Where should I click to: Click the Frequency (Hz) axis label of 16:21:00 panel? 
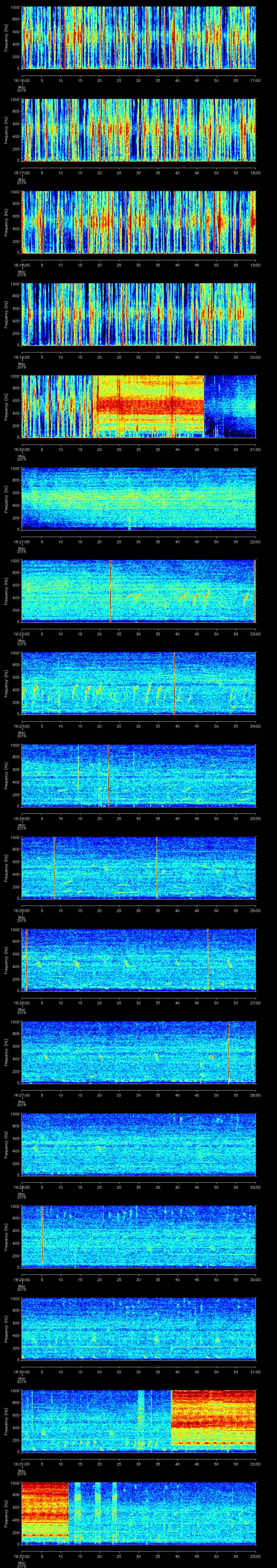pyautogui.click(x=6, y=499)
